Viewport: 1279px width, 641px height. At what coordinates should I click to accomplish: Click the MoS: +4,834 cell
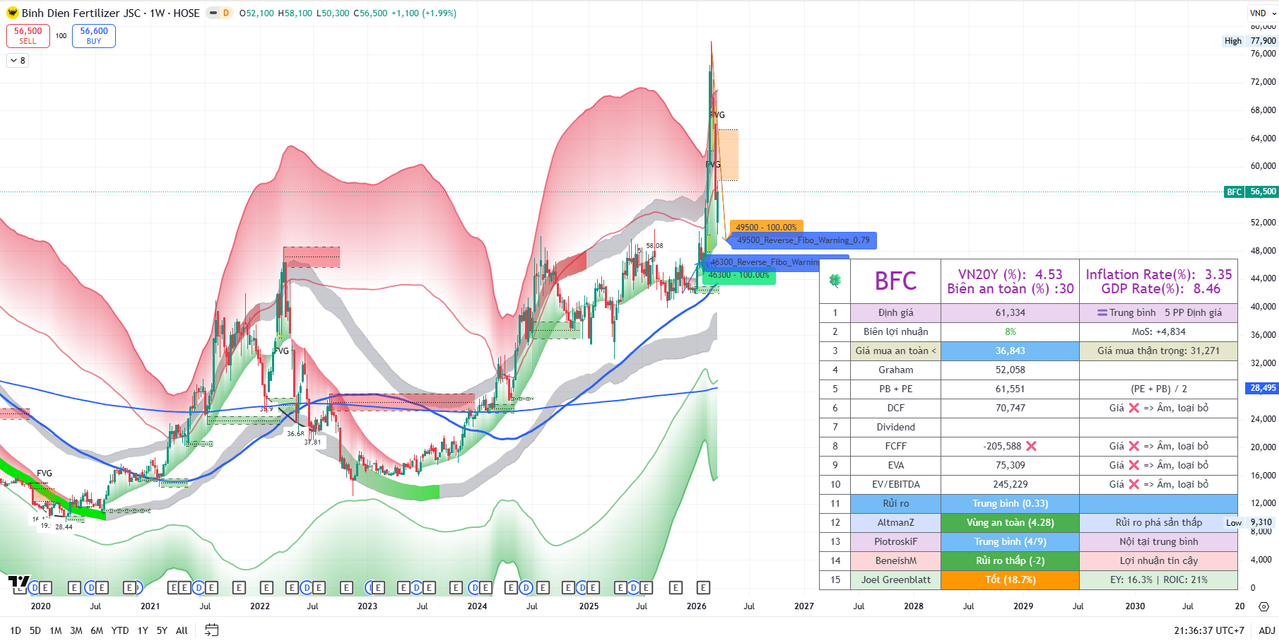[1159, 332]
